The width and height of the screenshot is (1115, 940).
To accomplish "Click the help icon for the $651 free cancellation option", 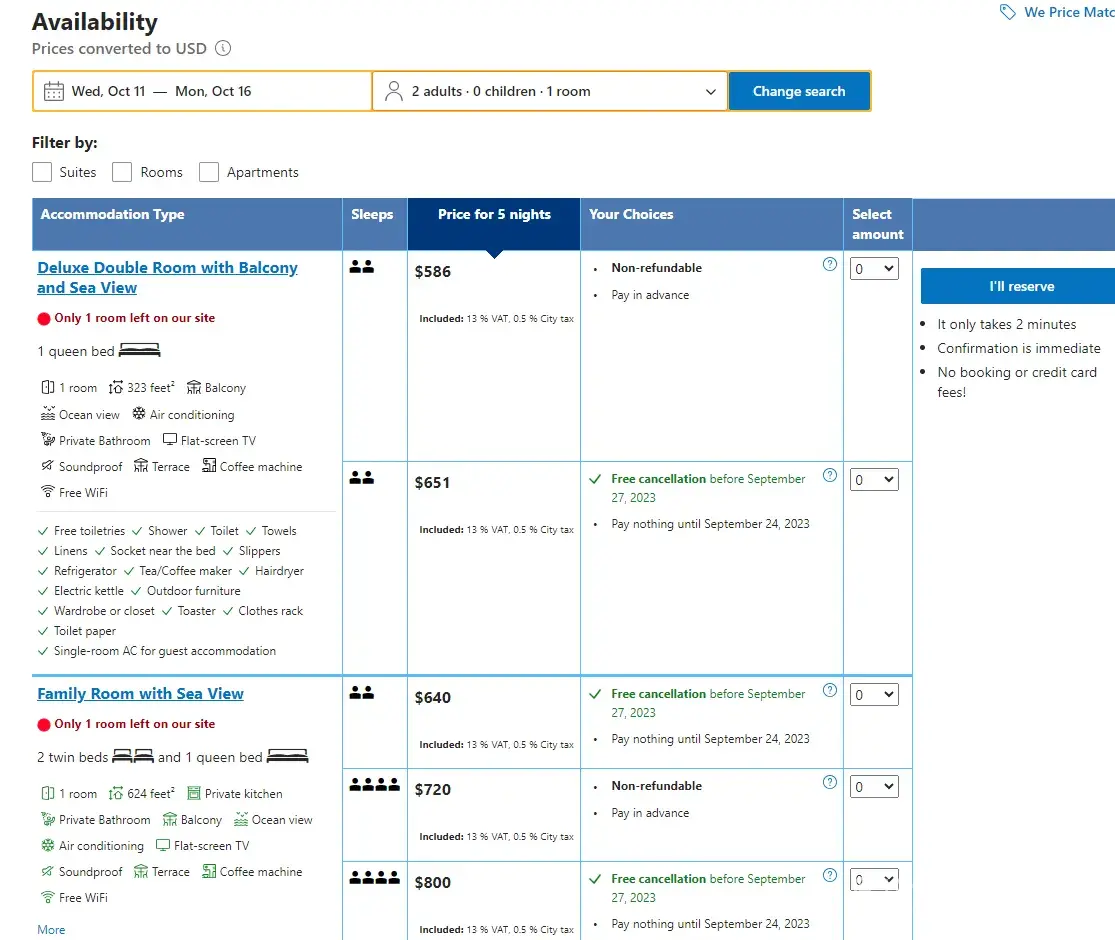I will [829, 476].
